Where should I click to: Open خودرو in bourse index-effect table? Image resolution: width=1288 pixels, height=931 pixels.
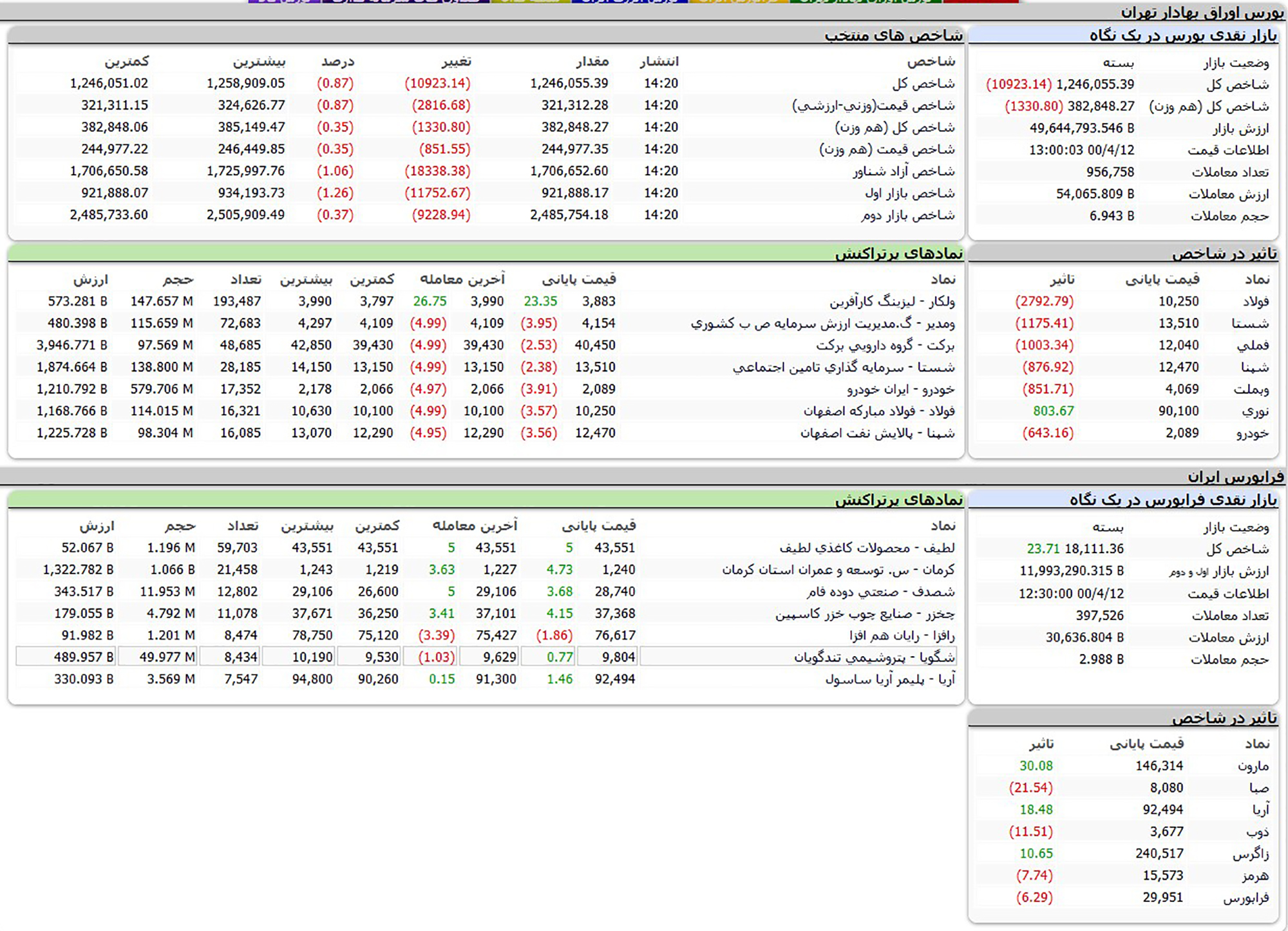[1253, 433]
